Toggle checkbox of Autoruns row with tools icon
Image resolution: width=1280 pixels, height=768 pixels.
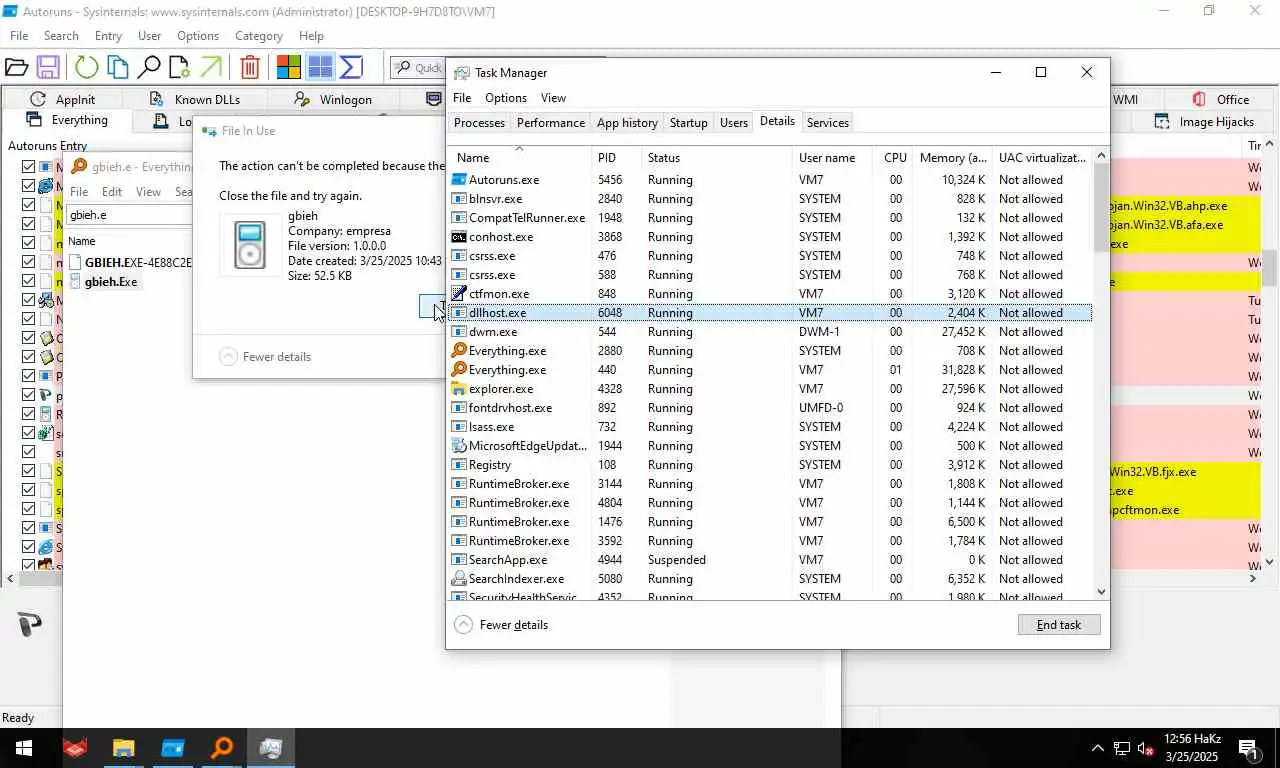29,300
